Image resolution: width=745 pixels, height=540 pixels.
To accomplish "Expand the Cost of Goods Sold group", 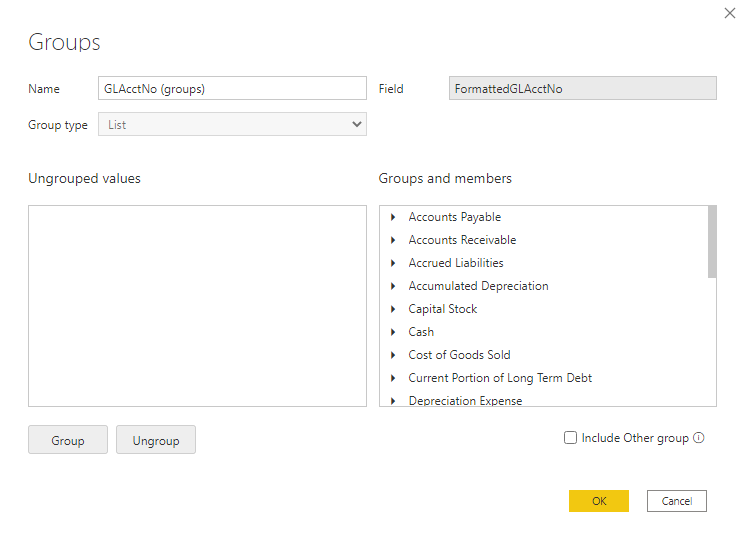I will [x=393, y=355].
